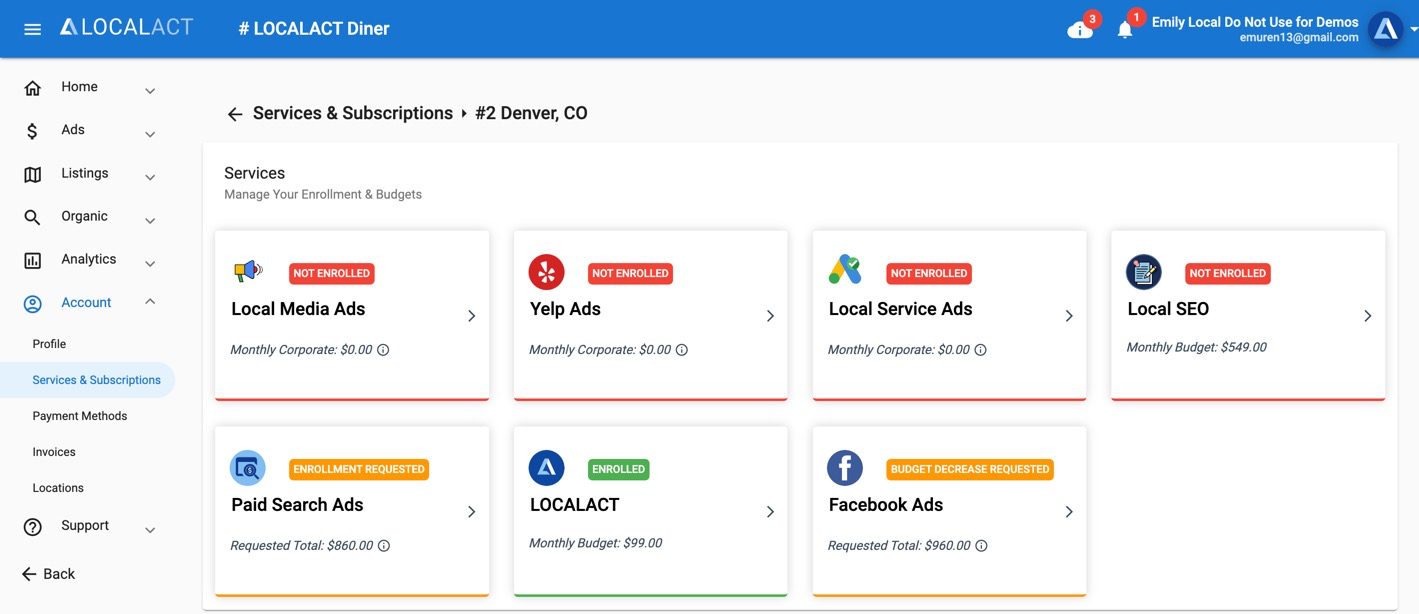Click Yelp Ads card title
1419x614 pixels.
[565, 309]
